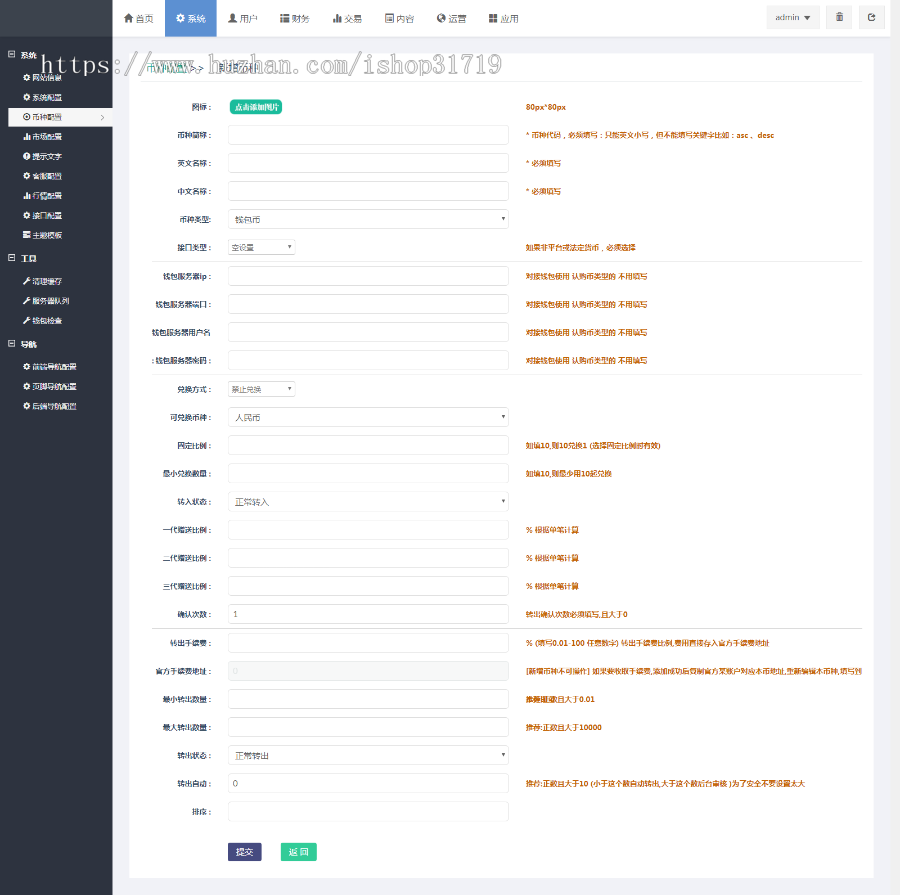Focus the 钱包服务器用户名 input field
The width and height of the screenshot is (900, 895).
click(x=368, y=332)
